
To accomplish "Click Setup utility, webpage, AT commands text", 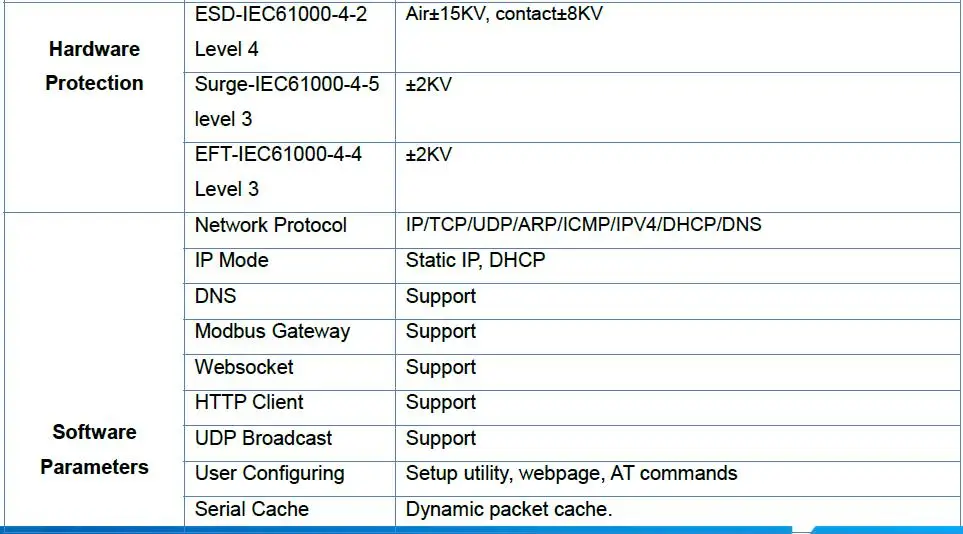I will tap(571, 474).
